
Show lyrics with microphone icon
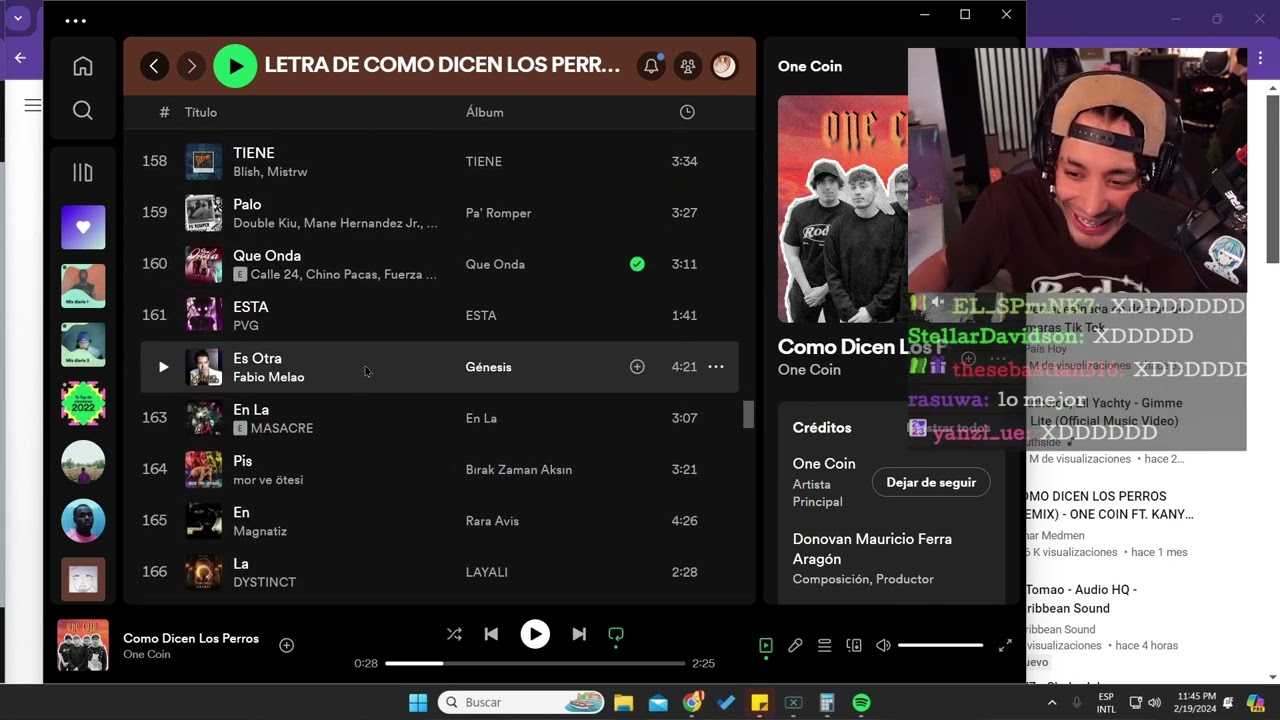coord(795,646)
